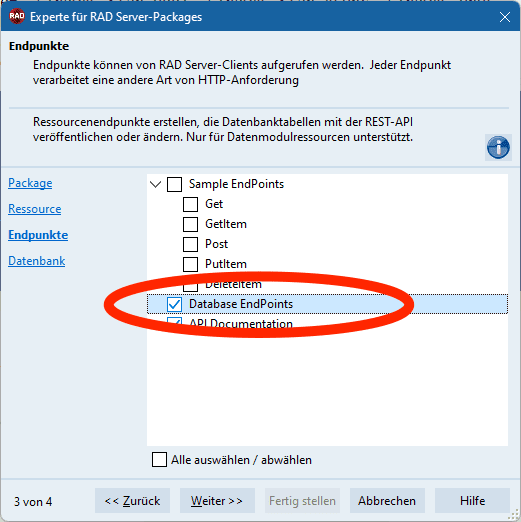Click the Zurück button
The image size is (521, 522).
coord(132,501)
